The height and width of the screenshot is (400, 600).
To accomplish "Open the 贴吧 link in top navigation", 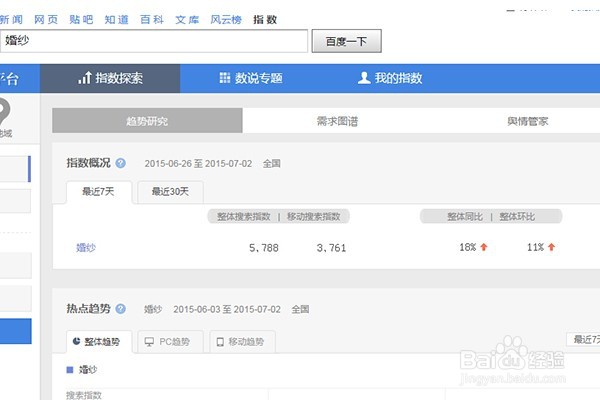I will 81,20.
